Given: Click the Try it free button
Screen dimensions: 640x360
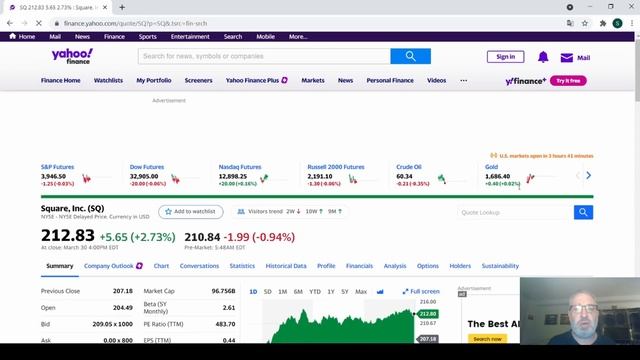Looking at the screenshot, I should point(568,81).
